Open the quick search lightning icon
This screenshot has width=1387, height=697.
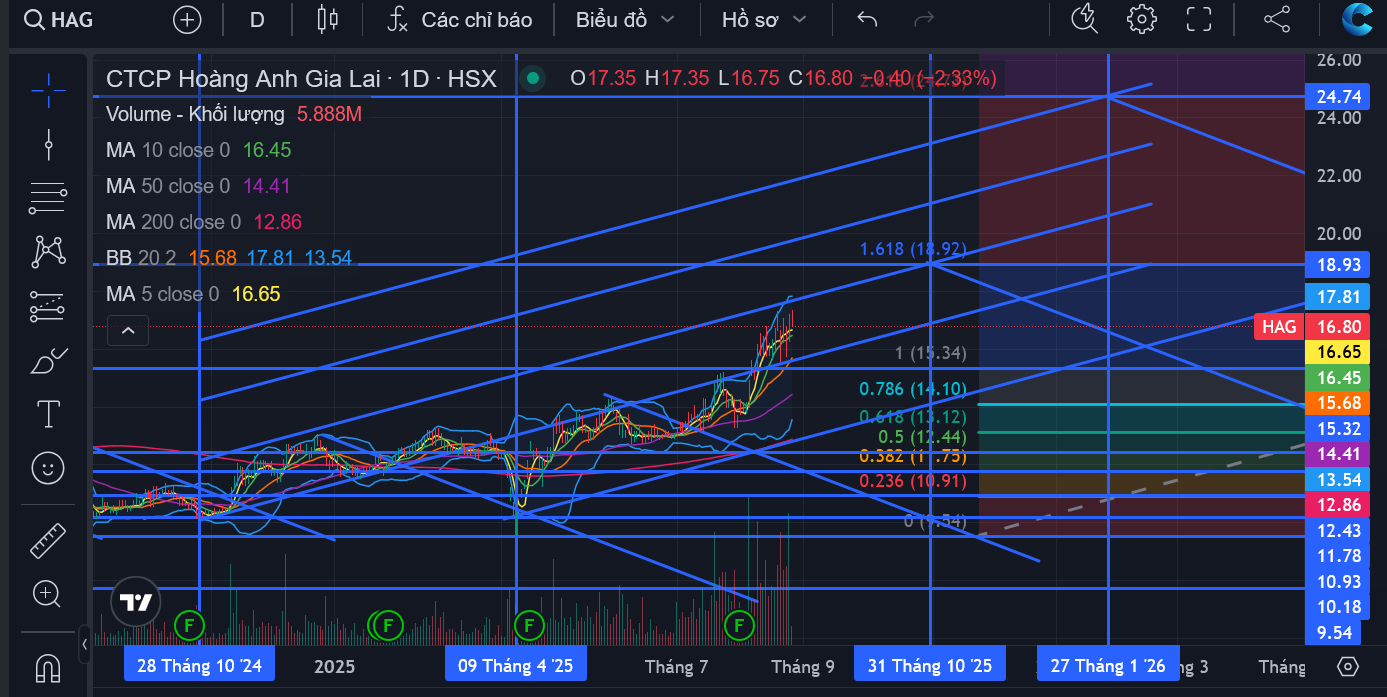(1084, 19)
